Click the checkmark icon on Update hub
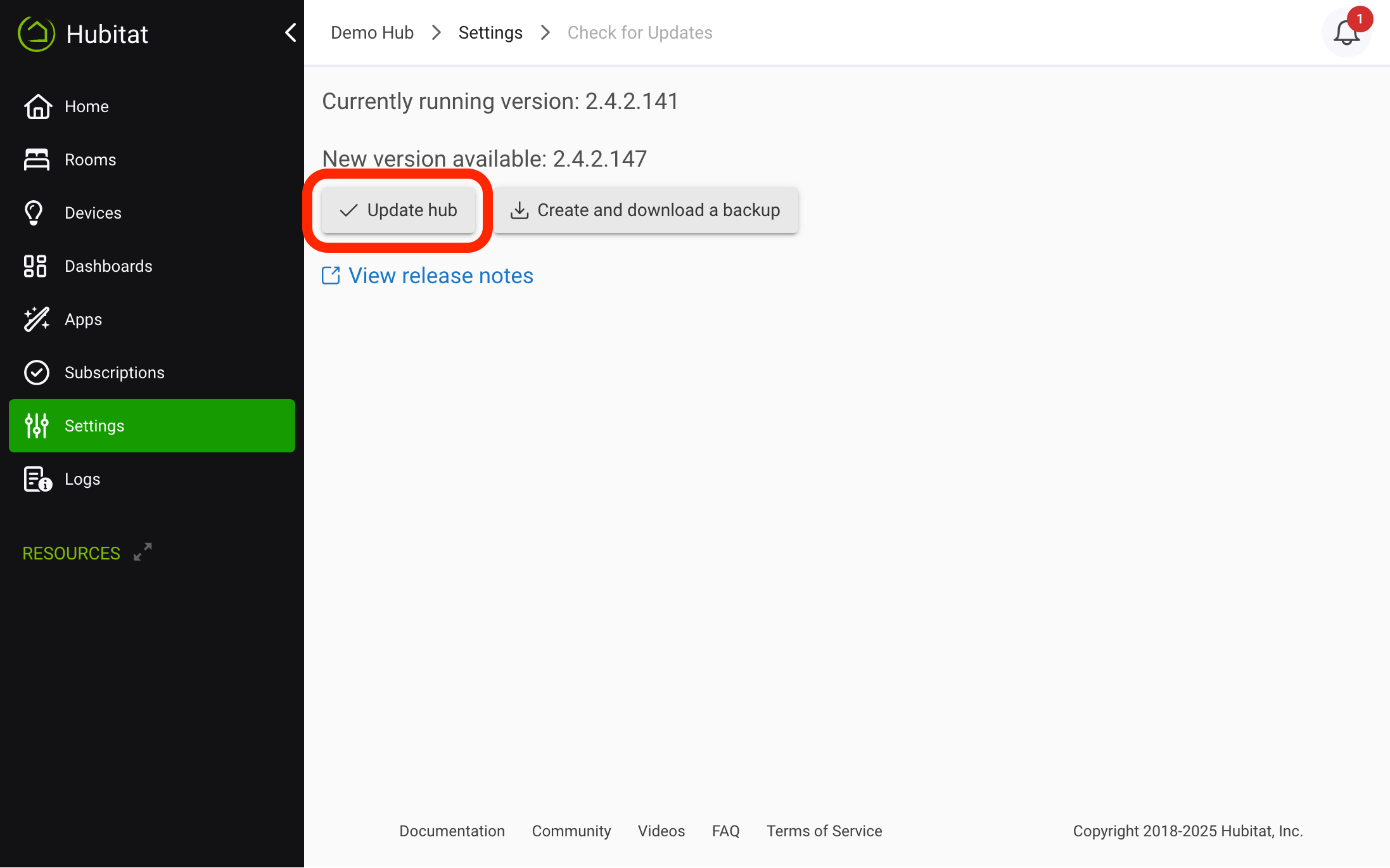The width and height of the screenshot is (1390, 868). 349,210
